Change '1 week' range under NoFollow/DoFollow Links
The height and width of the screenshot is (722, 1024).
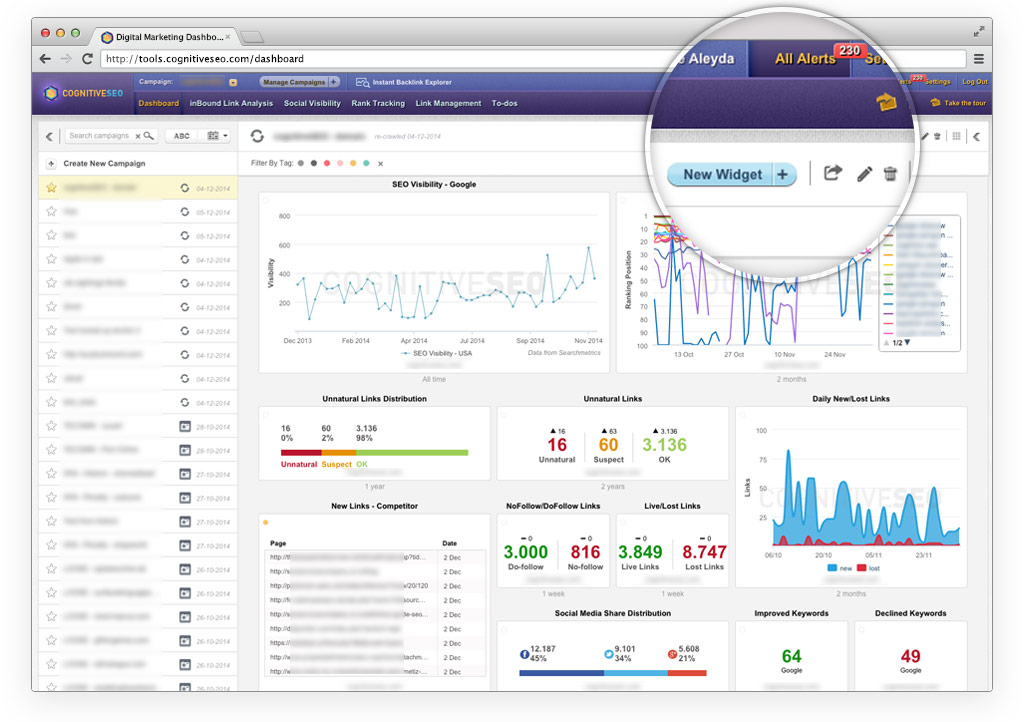pyautogui.click(x=553, y=593)
